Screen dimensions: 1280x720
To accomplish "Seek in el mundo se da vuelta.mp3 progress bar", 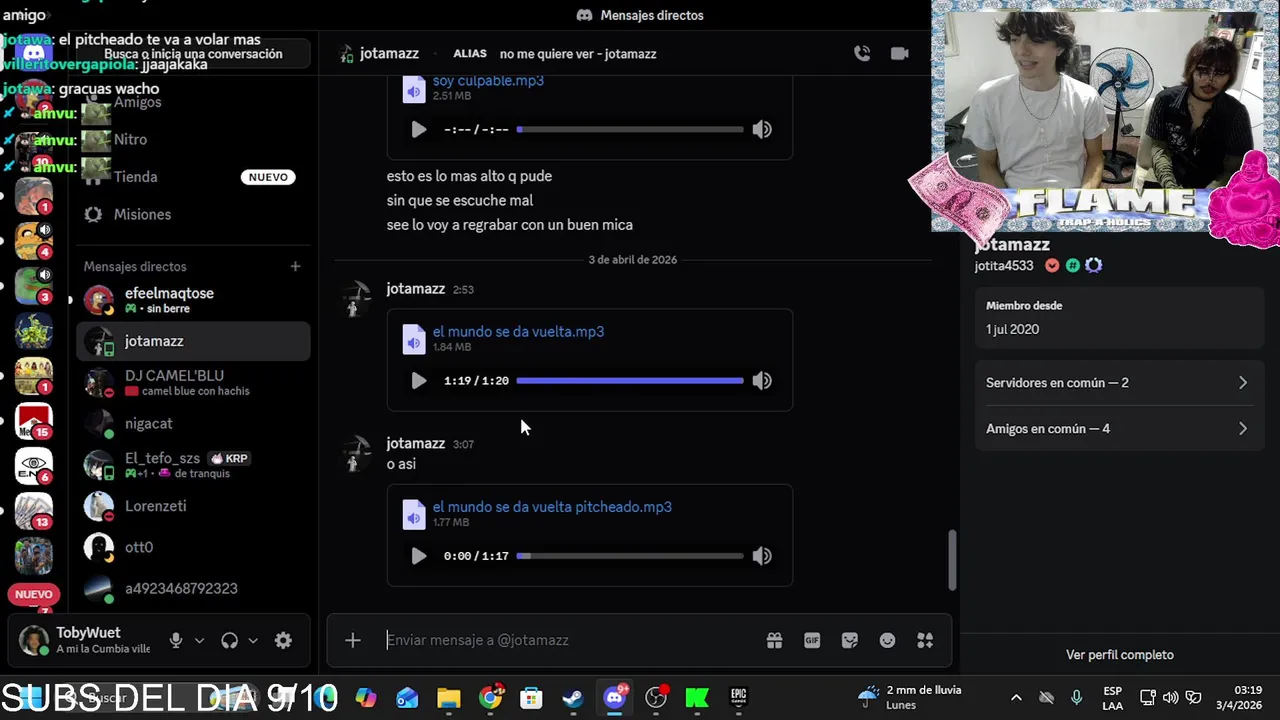I will click(x=630, y=380).
